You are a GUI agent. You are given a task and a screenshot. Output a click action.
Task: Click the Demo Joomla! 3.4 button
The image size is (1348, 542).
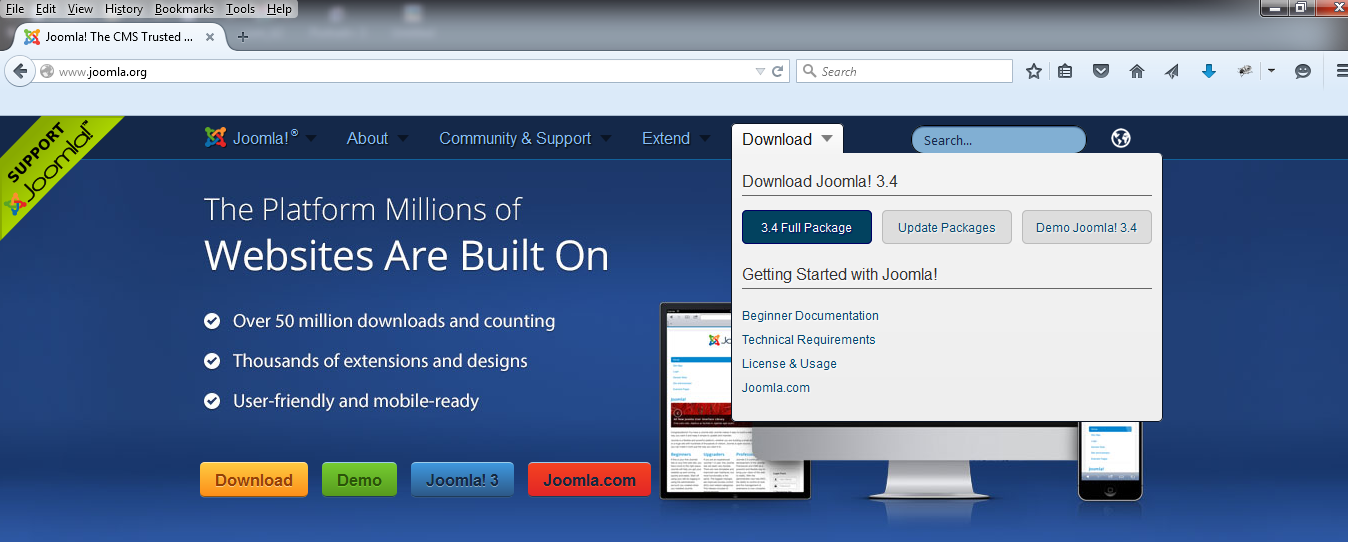[x=1087, y=227]
